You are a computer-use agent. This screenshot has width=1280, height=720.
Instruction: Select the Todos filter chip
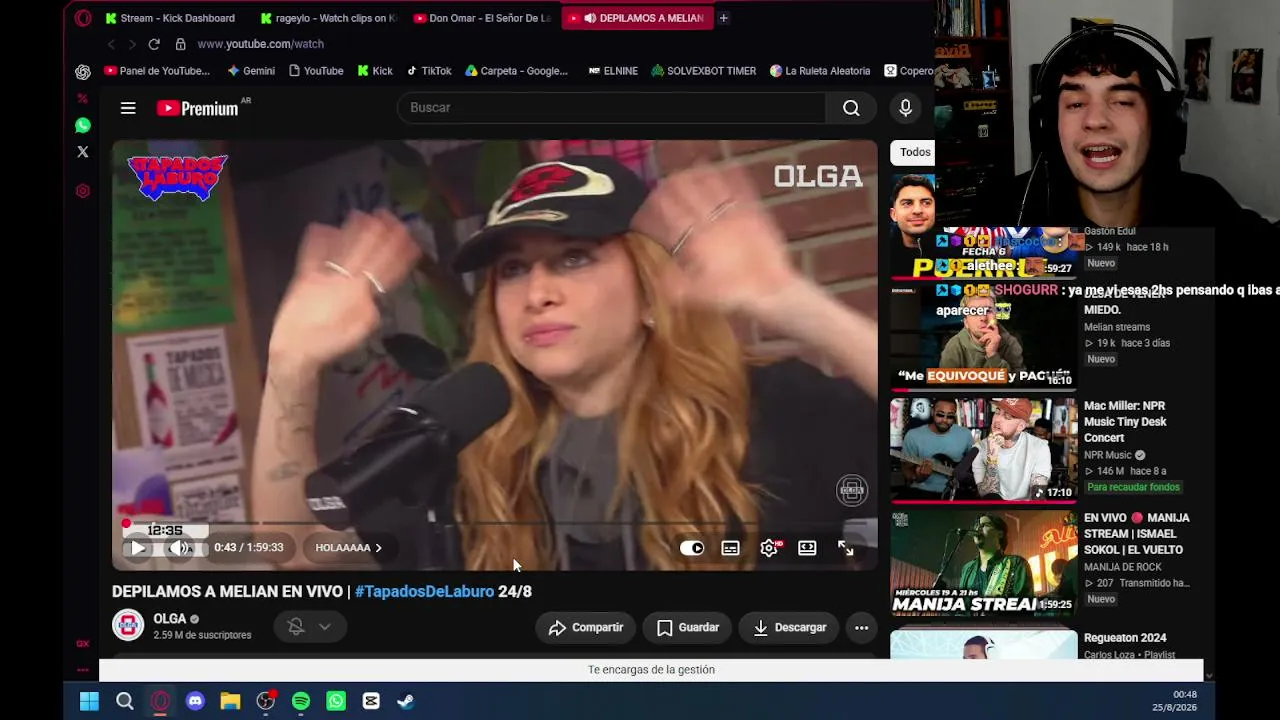pos(914,152)
